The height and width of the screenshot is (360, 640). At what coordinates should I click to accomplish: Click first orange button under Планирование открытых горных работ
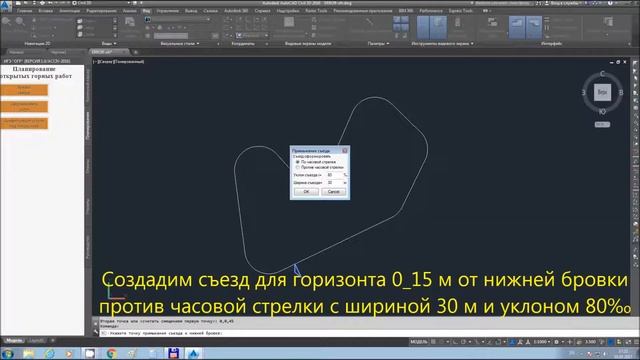point(24,90)
